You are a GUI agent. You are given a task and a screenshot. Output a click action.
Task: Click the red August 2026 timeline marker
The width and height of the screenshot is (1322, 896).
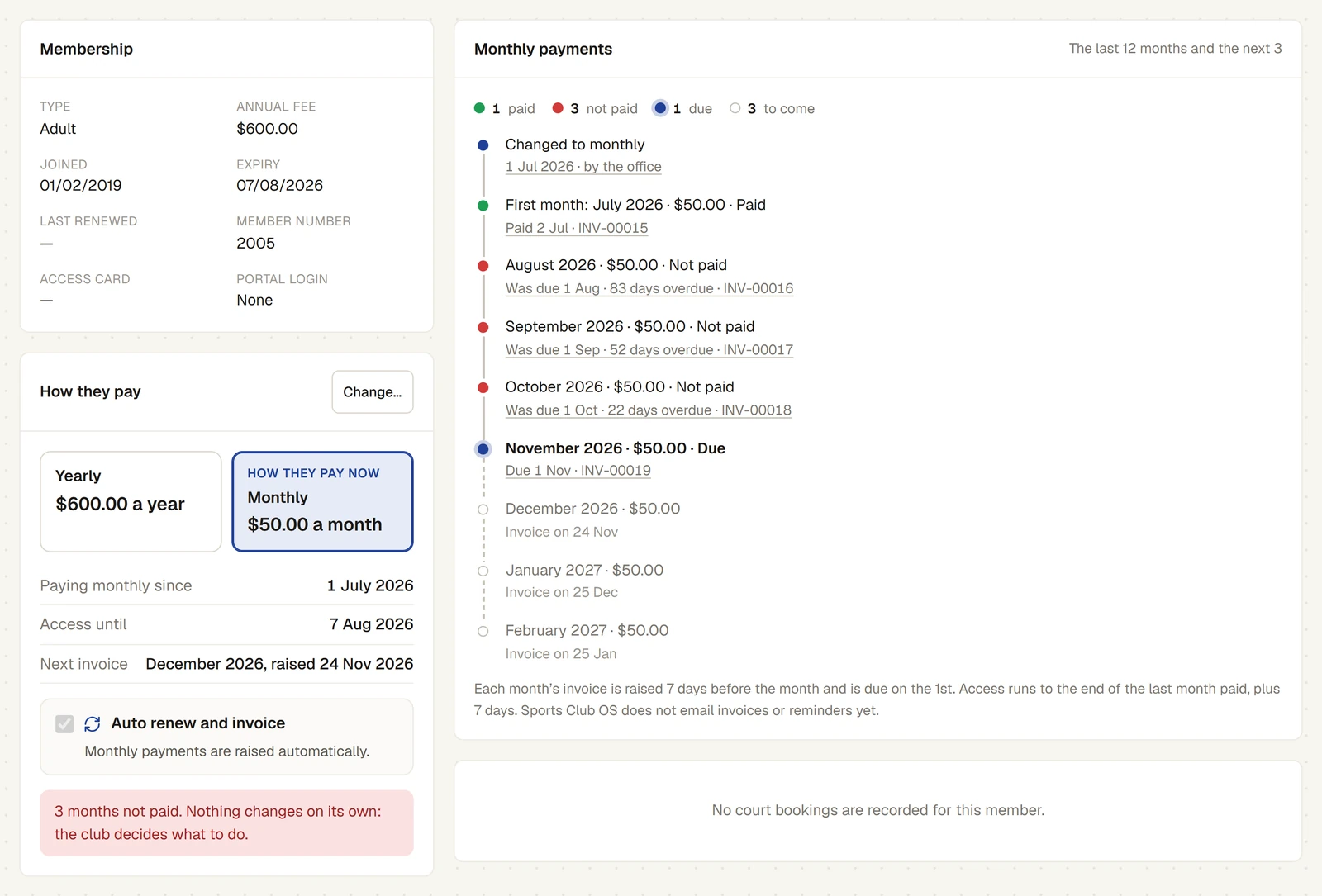click(x=483, y=266)
